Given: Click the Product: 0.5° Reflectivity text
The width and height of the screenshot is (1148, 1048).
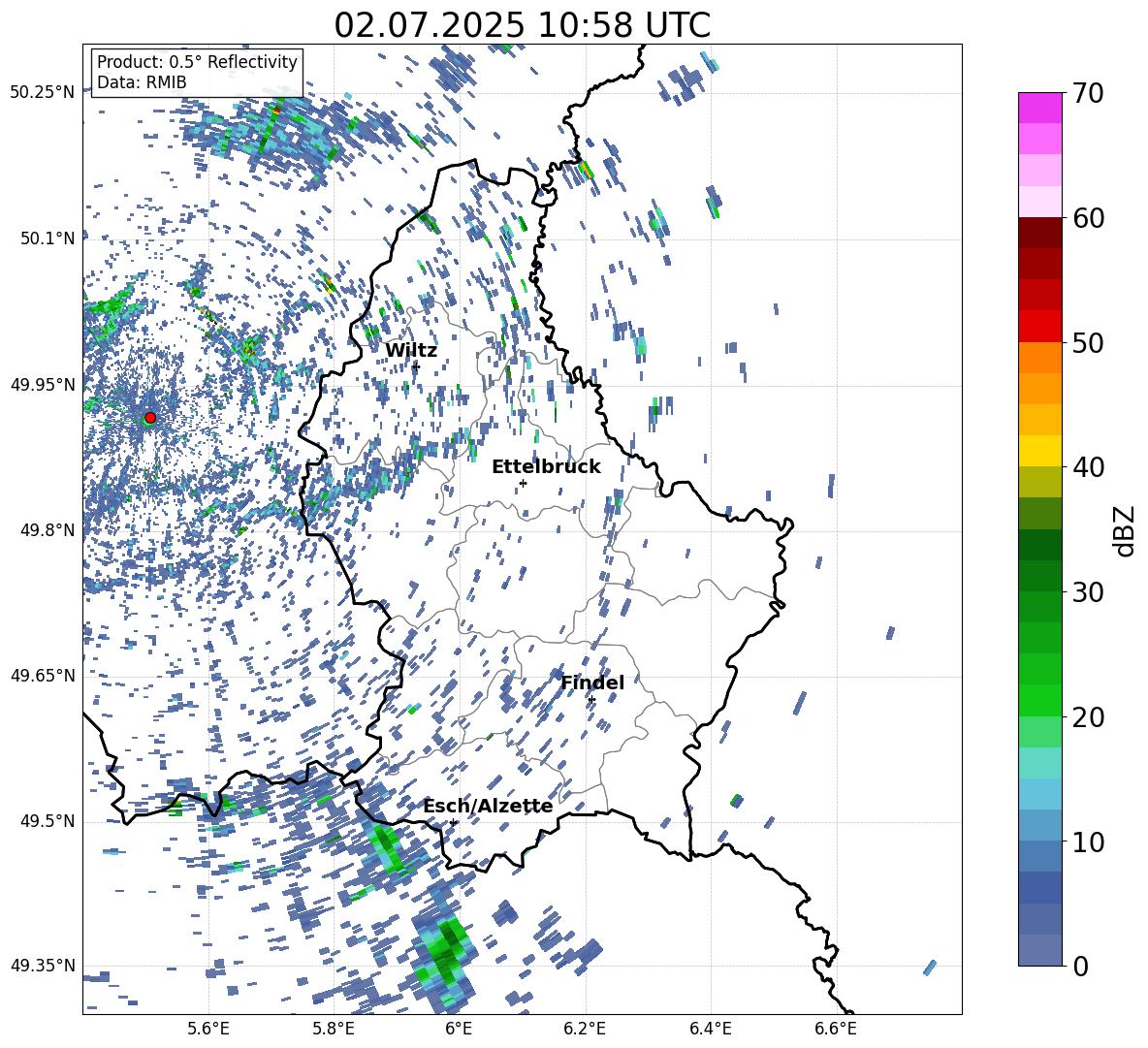Looking at the screenshot, I should coord(197,62).
